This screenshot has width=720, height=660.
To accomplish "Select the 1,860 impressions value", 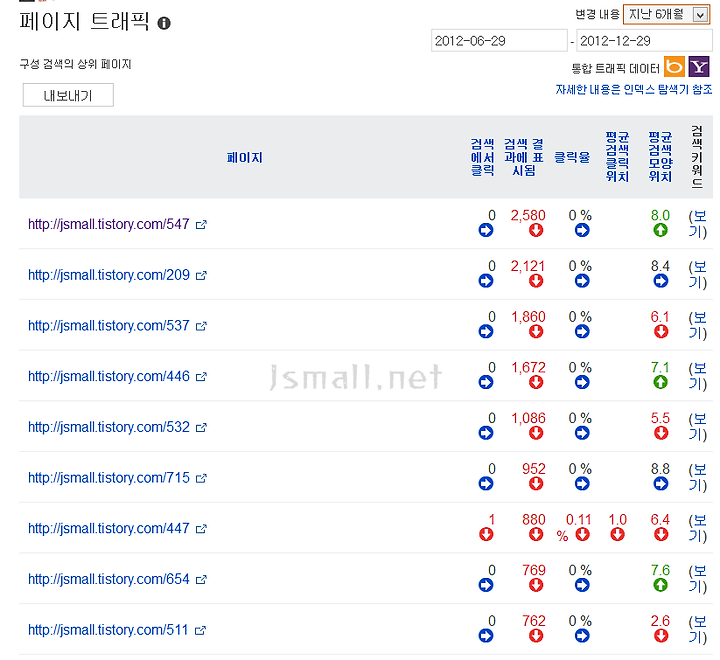I will [x=529, y=317].
